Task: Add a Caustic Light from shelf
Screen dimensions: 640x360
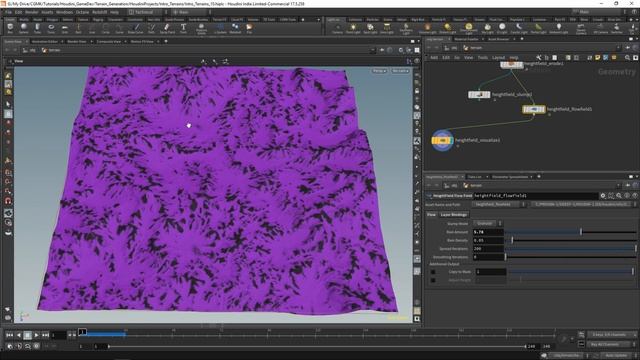Action: tap(519, 28)
